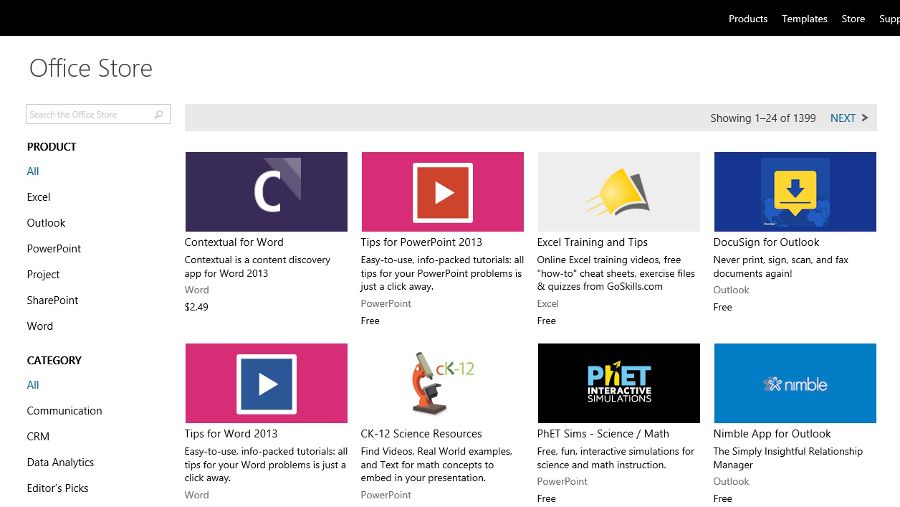Viewport: 900px width, 507px height.
Task: Open the Tips for PowerPoint 2013 tile image
Action: tap(443, 192)
